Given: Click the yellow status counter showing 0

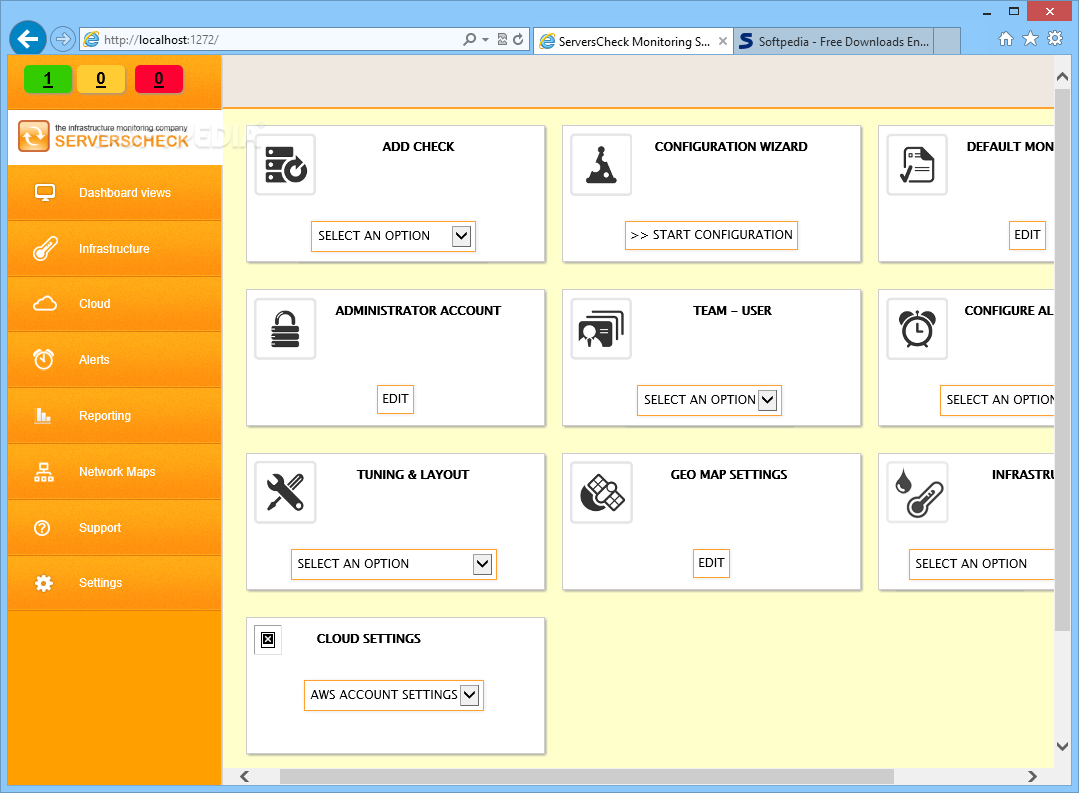Looking at the screenshot, I should [100, 79].
